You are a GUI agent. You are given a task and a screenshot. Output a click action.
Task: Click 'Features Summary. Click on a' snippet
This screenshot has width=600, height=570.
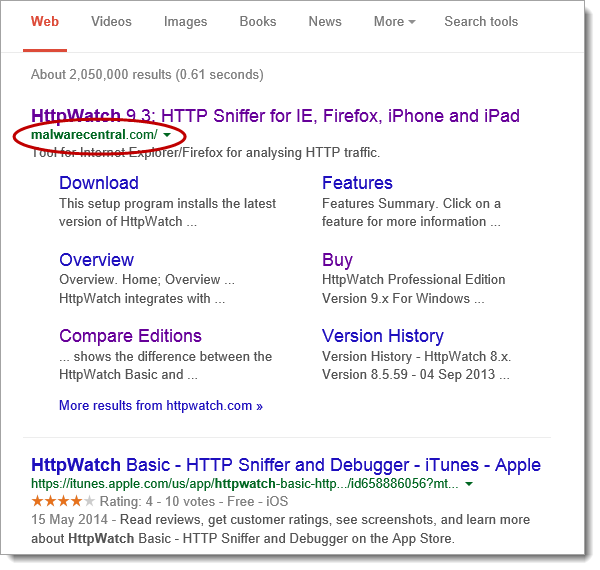pos(411,204)
